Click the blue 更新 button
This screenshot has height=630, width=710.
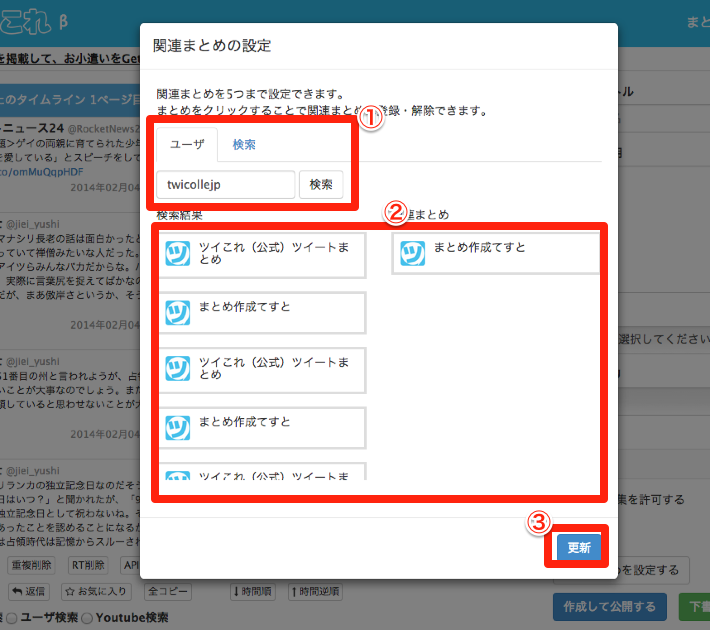tap(579, 547)
